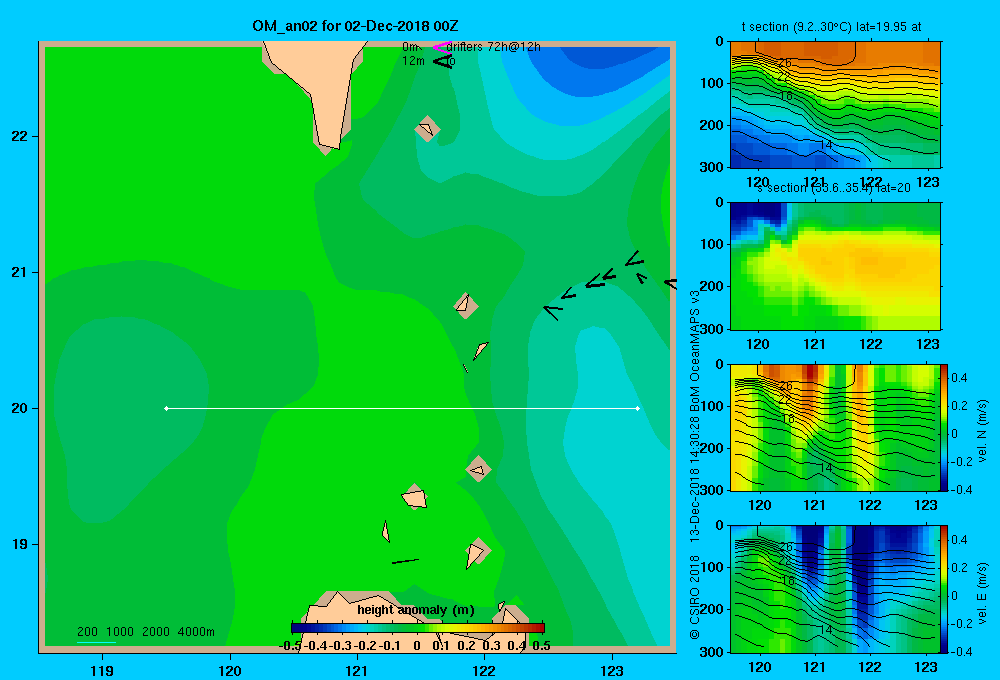The height and width of the screenshot is (680, 1000).
Task: Click the island near 122E 19.5N
Action: point(478,469)
